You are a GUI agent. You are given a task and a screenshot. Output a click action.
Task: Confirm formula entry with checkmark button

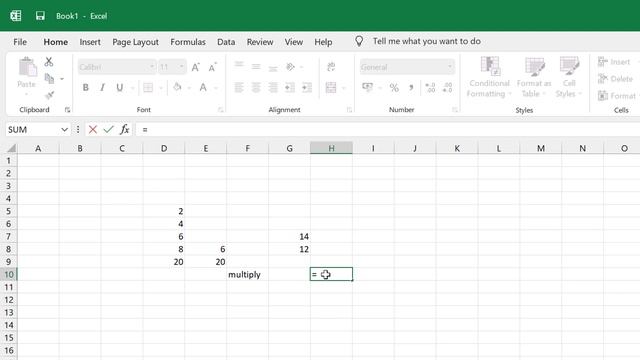click(108, 130)
